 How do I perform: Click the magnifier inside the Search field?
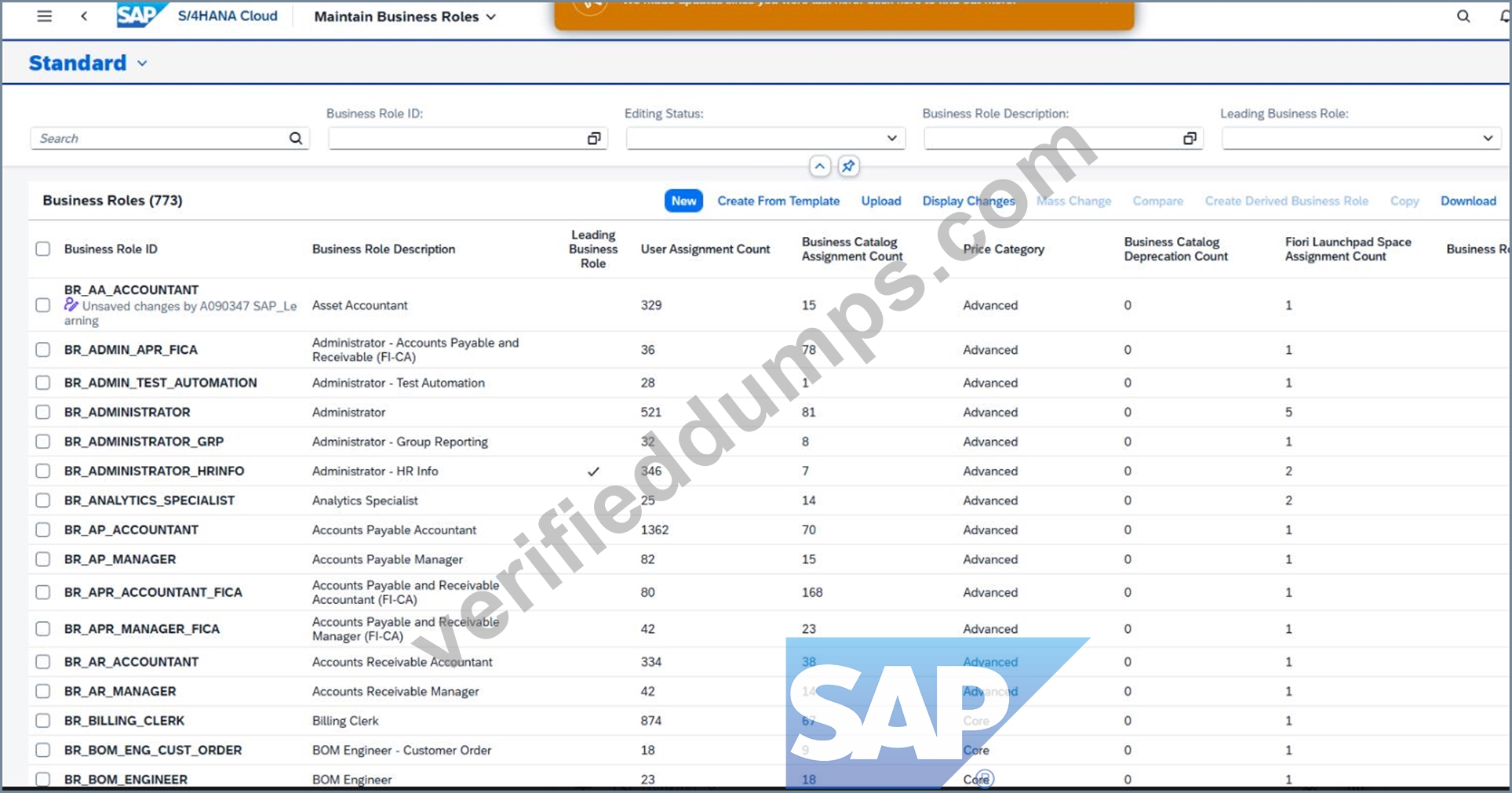point(296,138)
